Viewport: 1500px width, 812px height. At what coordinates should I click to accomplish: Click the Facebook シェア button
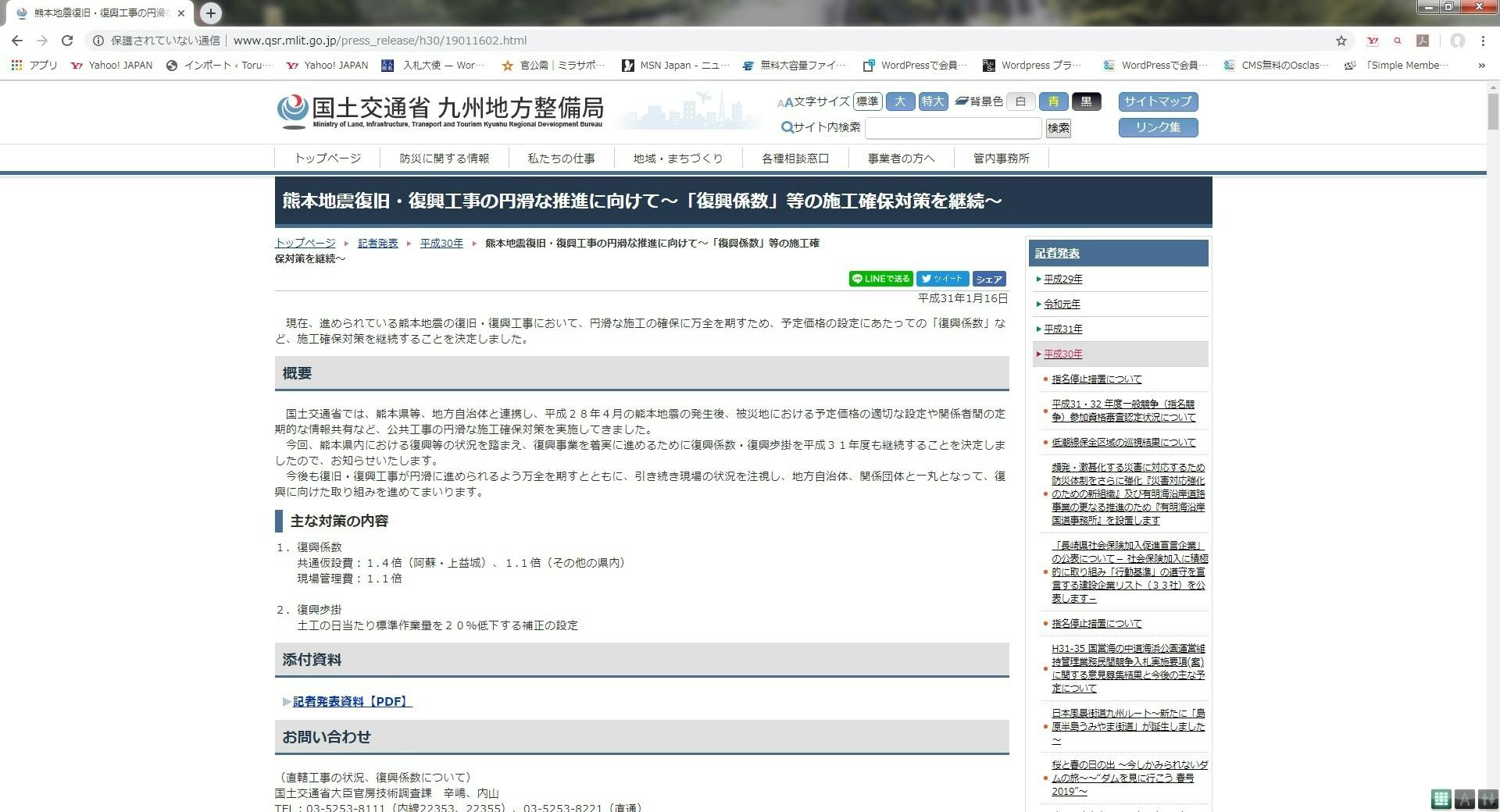[x=988, y=279]
